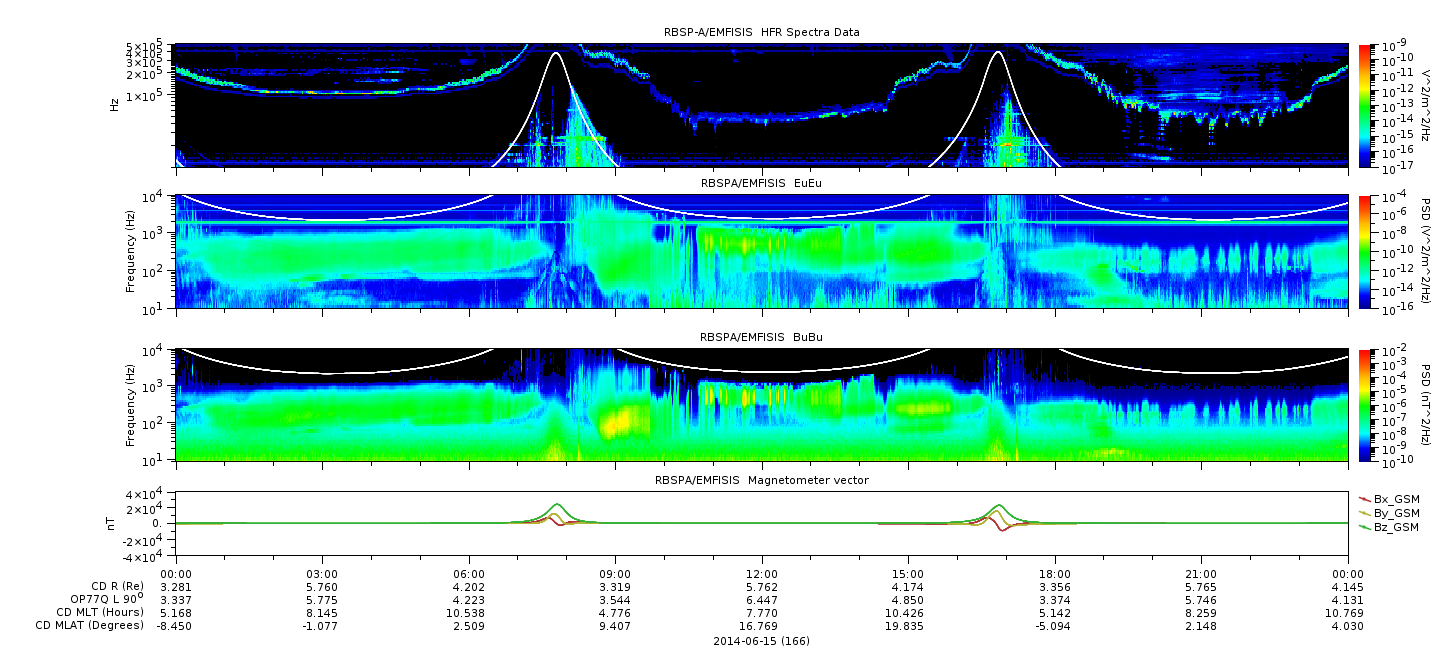Image resolution: width=1447 pixels, height=658 pixels.
Task: Select the By_GSM legend entry
Action: pos(1389,513)
